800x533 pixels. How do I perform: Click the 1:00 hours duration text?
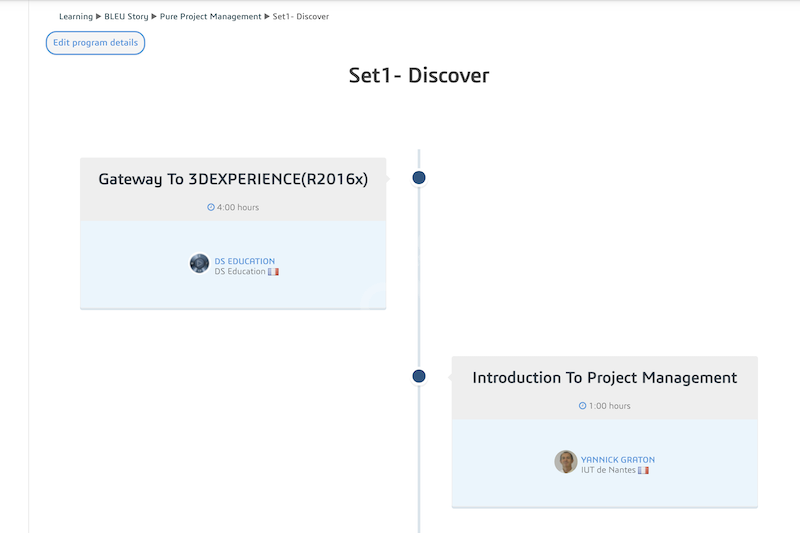610,405
